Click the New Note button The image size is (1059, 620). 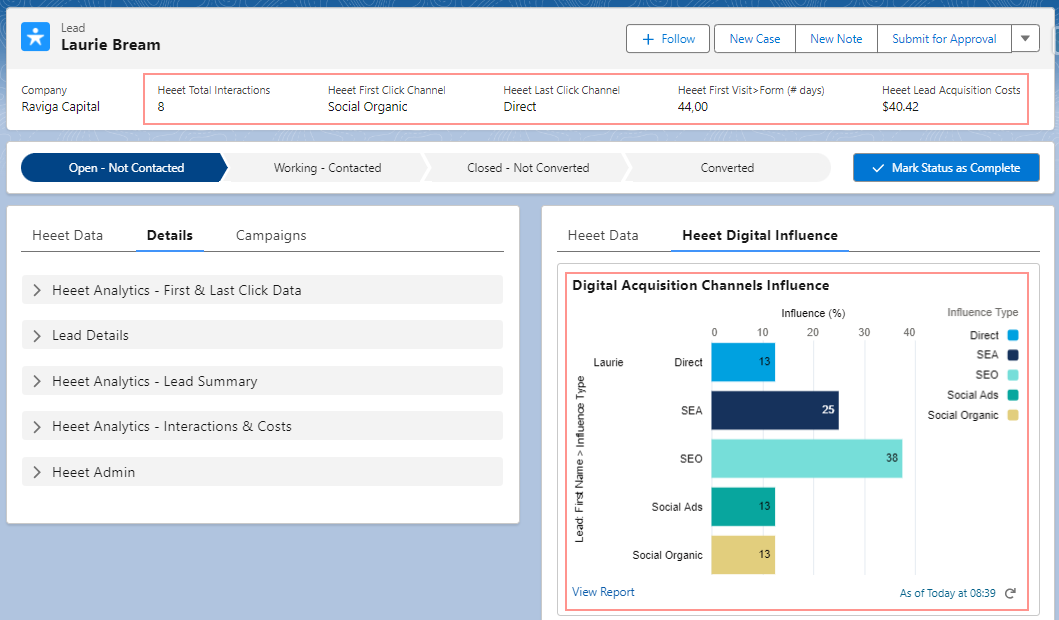point(836,39)
